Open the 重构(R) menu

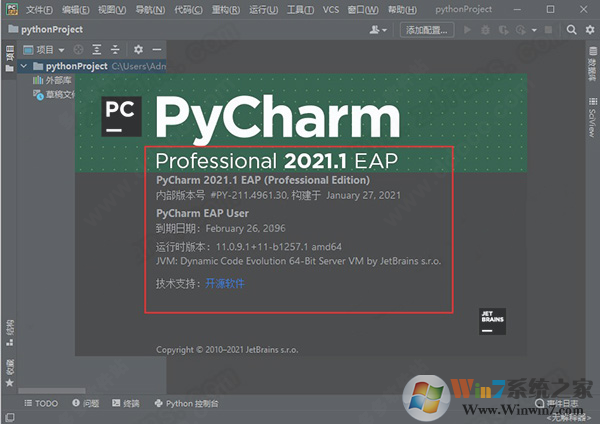click(226, 10)
